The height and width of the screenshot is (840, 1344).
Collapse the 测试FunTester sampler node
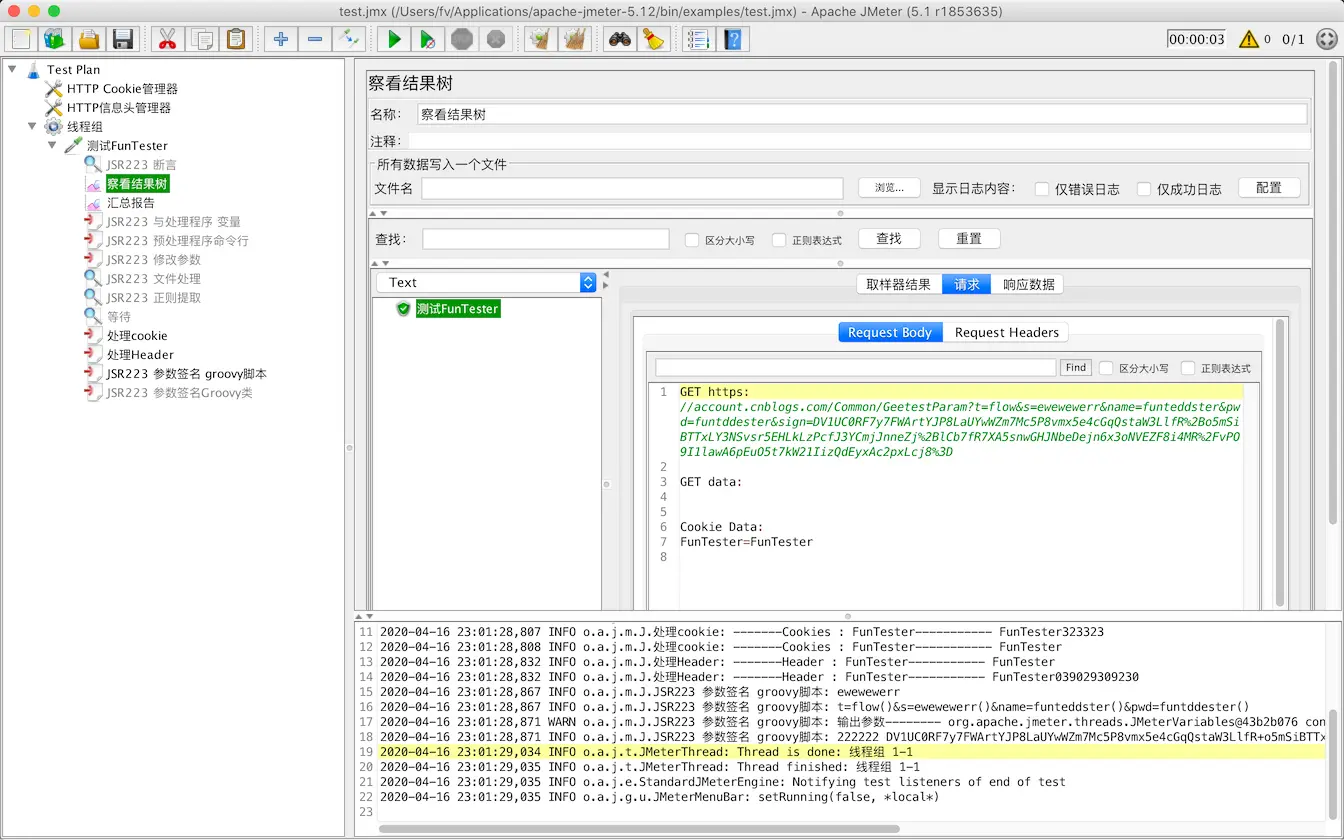(52, 146)
